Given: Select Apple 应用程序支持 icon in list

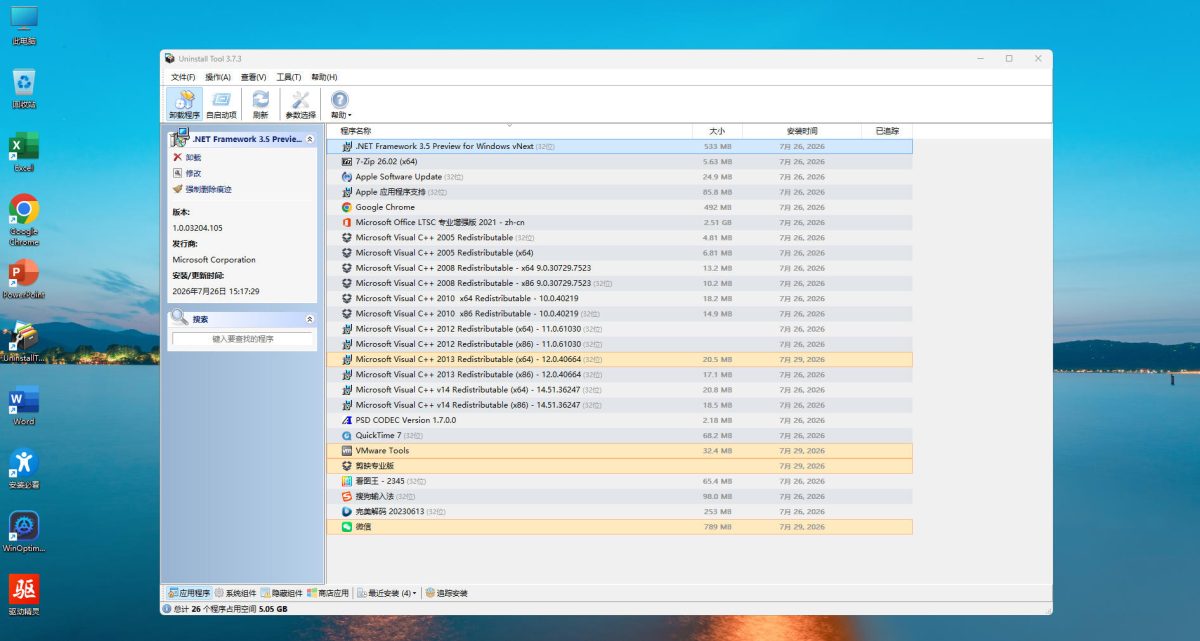Looking at the screenshot, I should click(347, 192).
